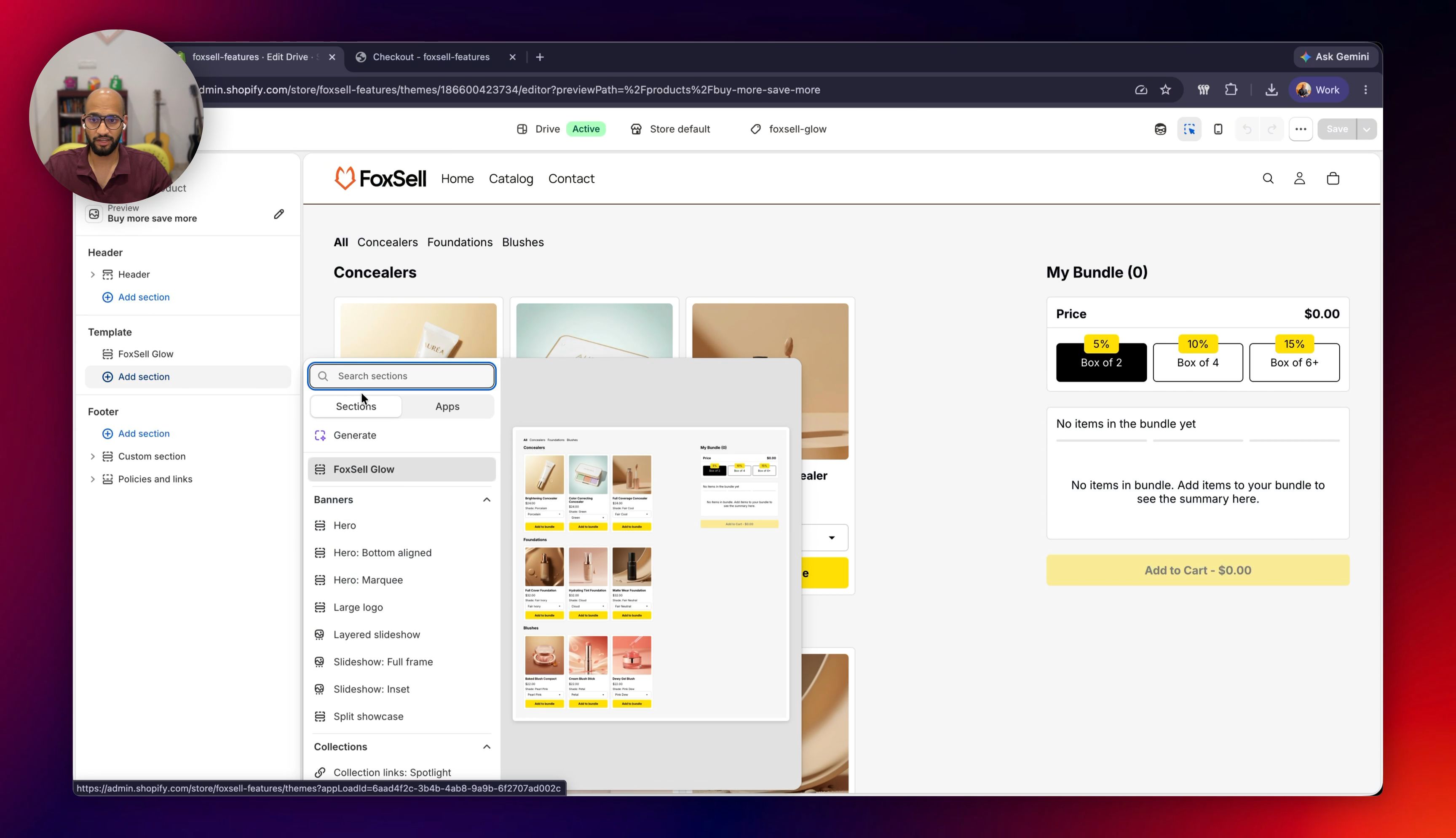Image resolution: width=1456 pixels, height=838 pixels.
Task: Select the Header section row
Action: coord(188,275)
